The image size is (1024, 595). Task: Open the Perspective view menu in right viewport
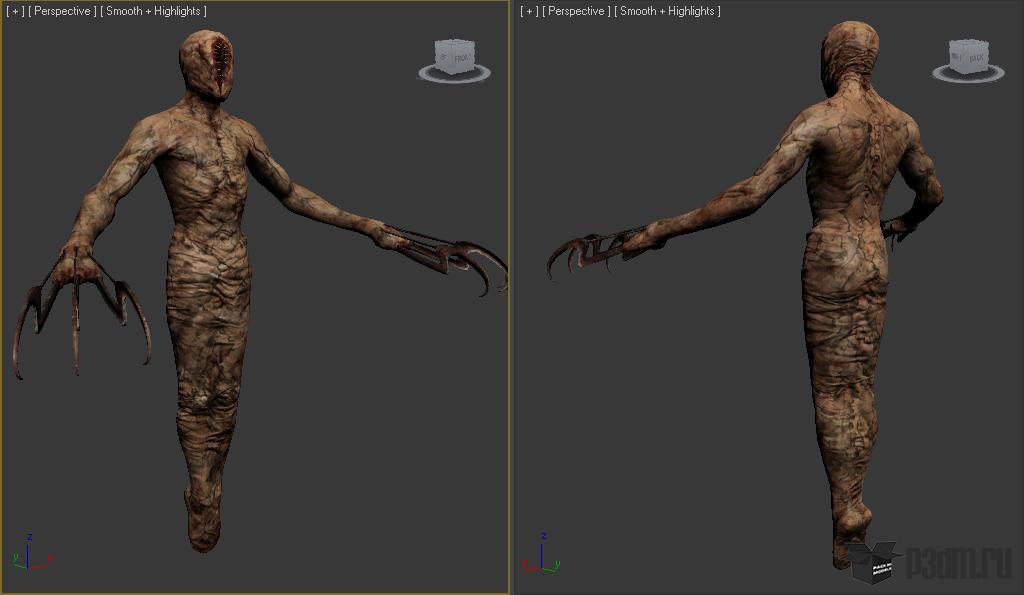tap(576, 11)
